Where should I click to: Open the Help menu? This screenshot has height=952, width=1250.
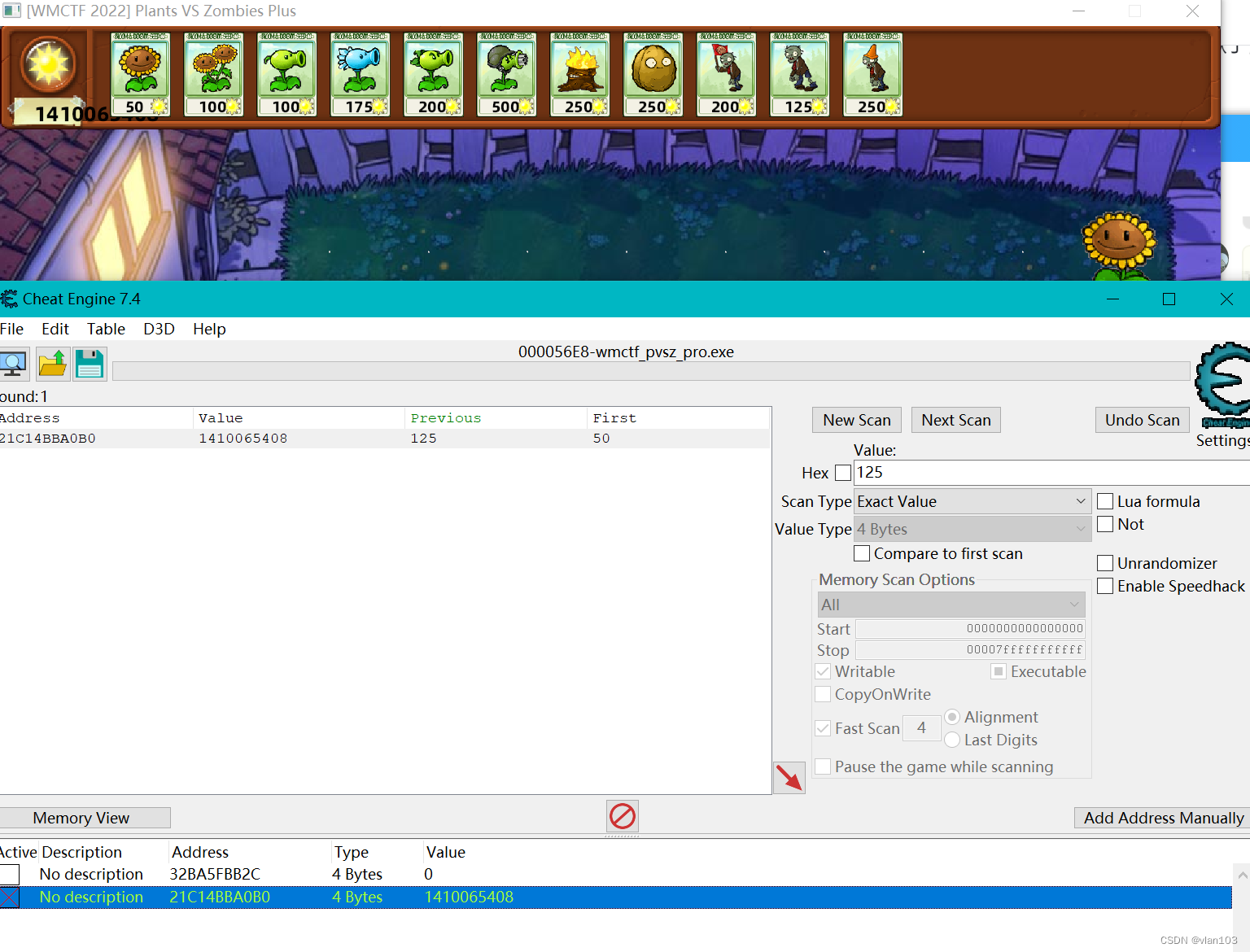point(209,329)
